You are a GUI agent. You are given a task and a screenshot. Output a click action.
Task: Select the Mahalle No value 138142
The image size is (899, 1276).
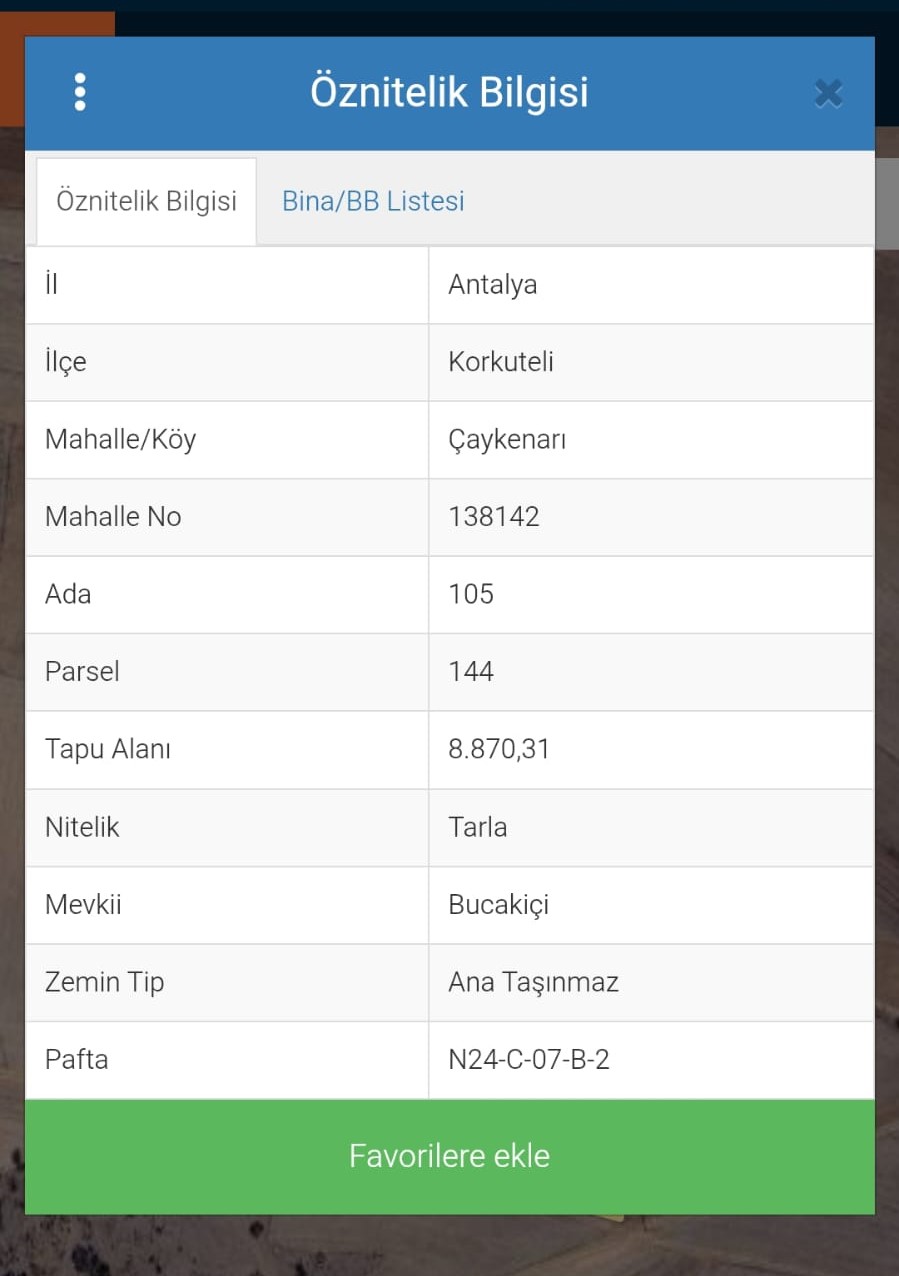pos(494,517)
